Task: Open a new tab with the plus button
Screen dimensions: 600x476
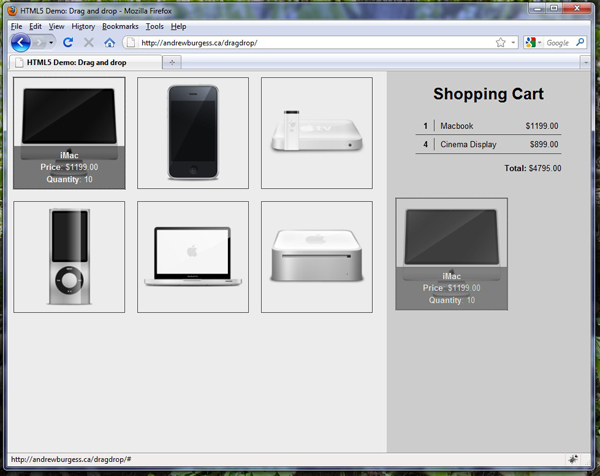Action: [x=172, y=62]
